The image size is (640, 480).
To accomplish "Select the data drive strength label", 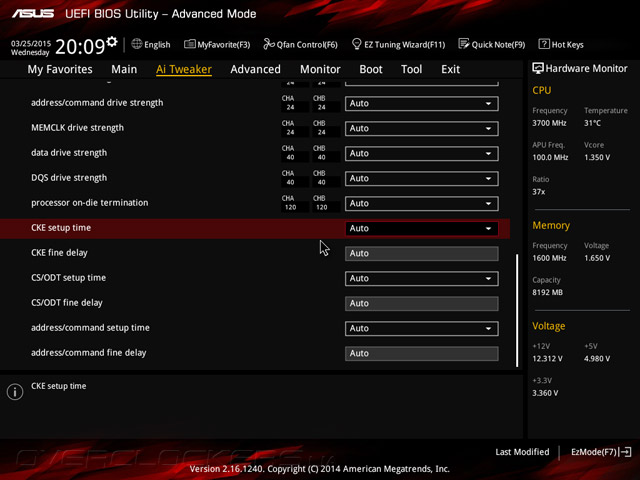I will click(x=69, y=153).
